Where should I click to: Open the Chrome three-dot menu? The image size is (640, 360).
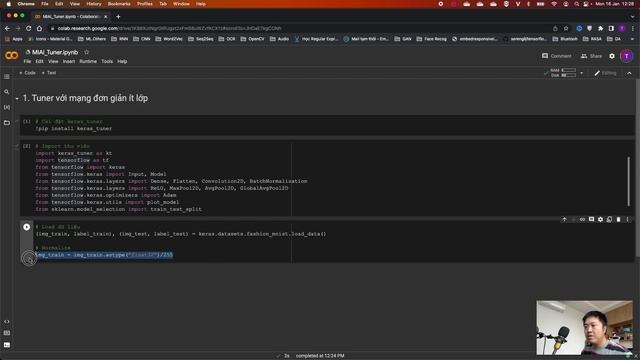(633, 28)
